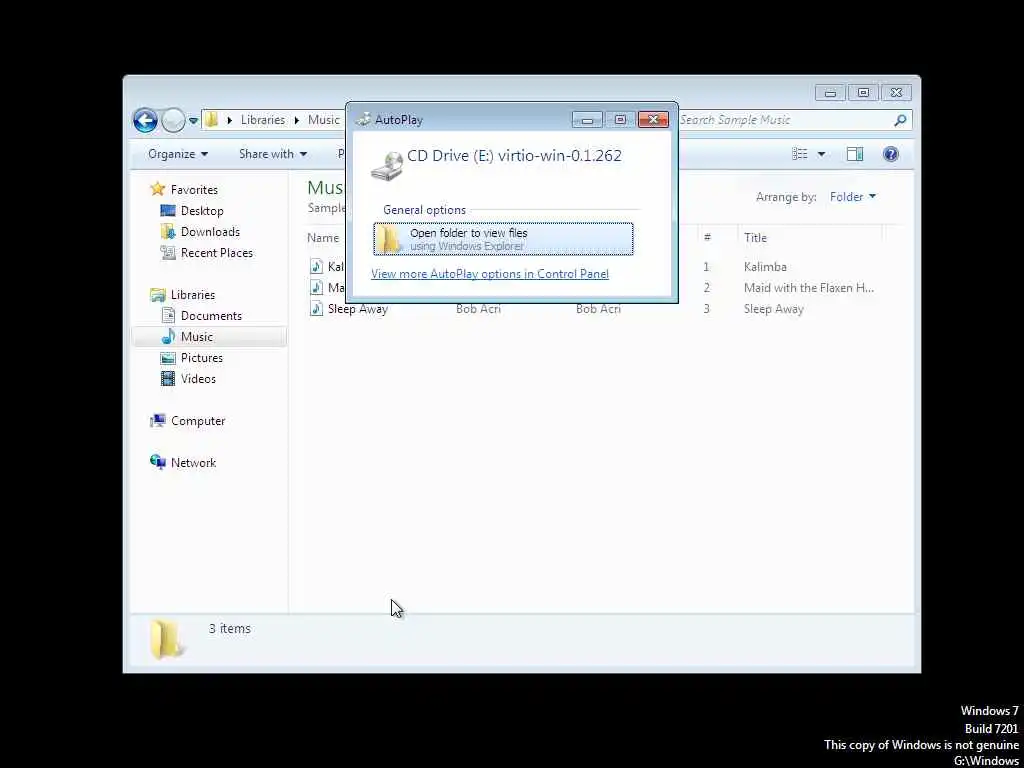Click the folder icon in address bar

pos(211,120)
